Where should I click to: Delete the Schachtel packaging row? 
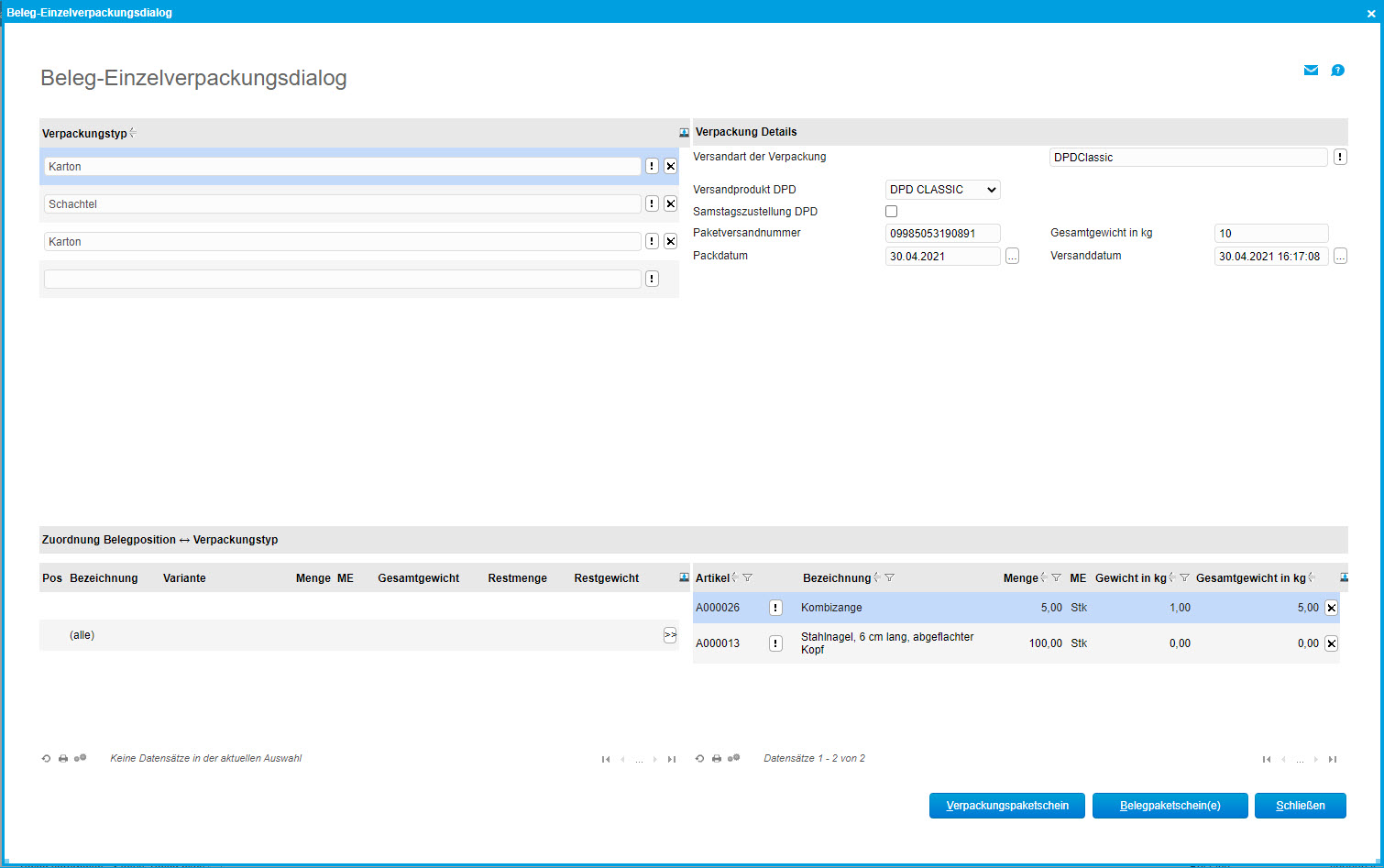(x=670, y=203)
